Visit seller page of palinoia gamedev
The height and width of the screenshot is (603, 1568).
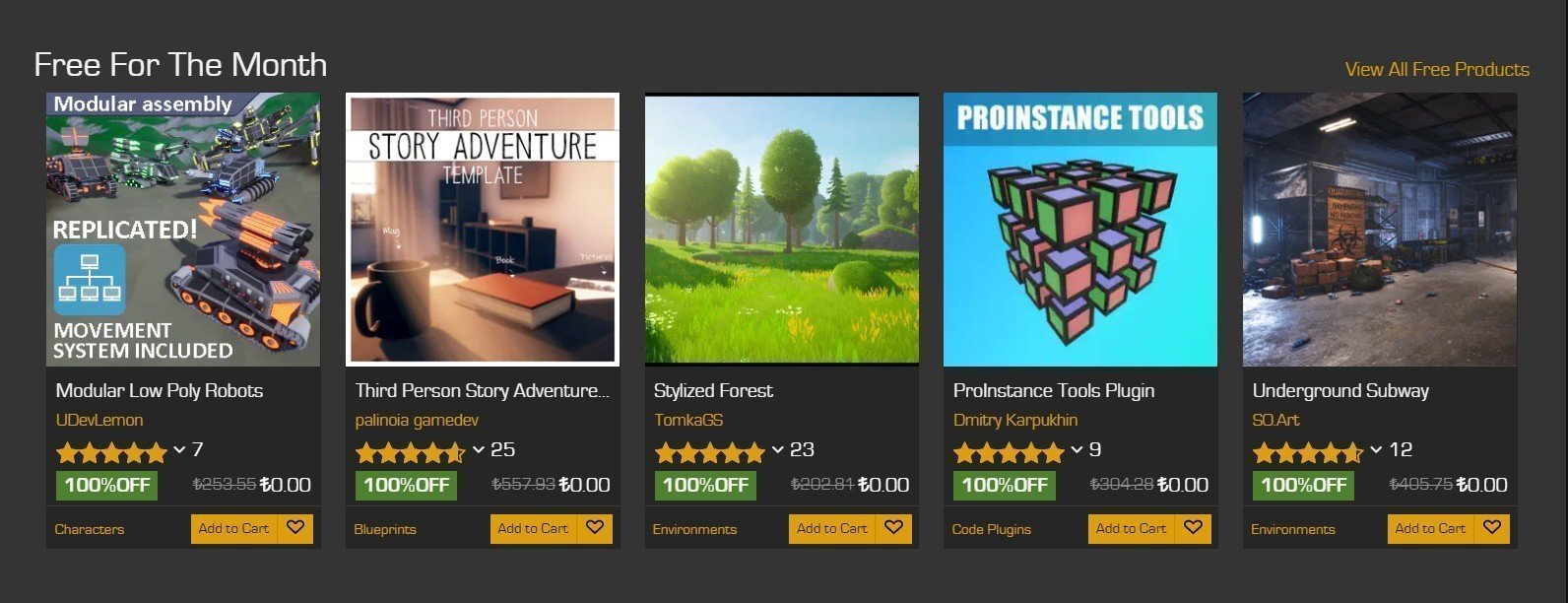point(418,420)
